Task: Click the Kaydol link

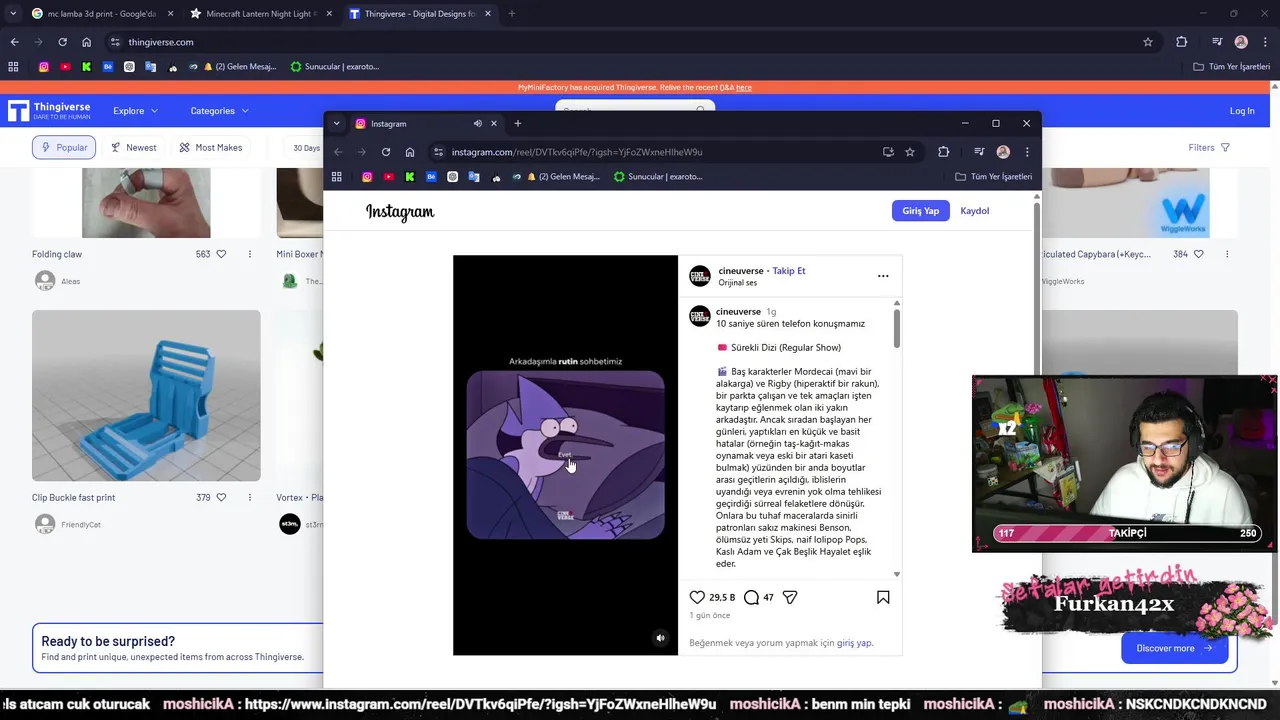Action: [974, 211]
